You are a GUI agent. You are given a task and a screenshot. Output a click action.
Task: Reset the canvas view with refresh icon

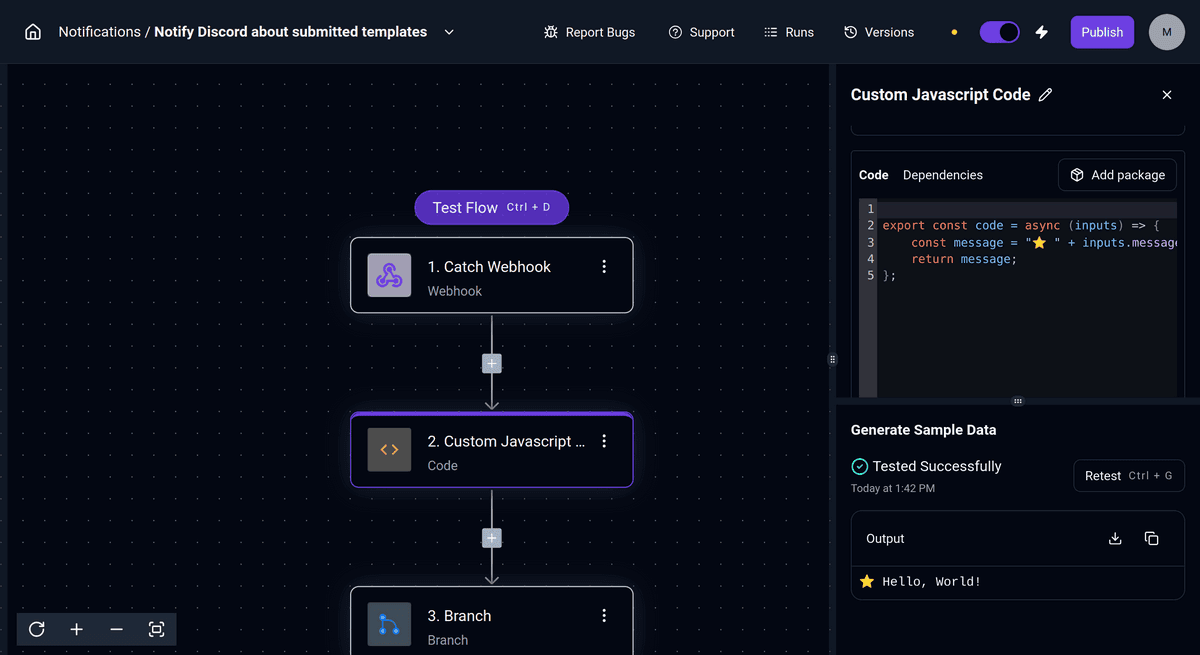37,629
